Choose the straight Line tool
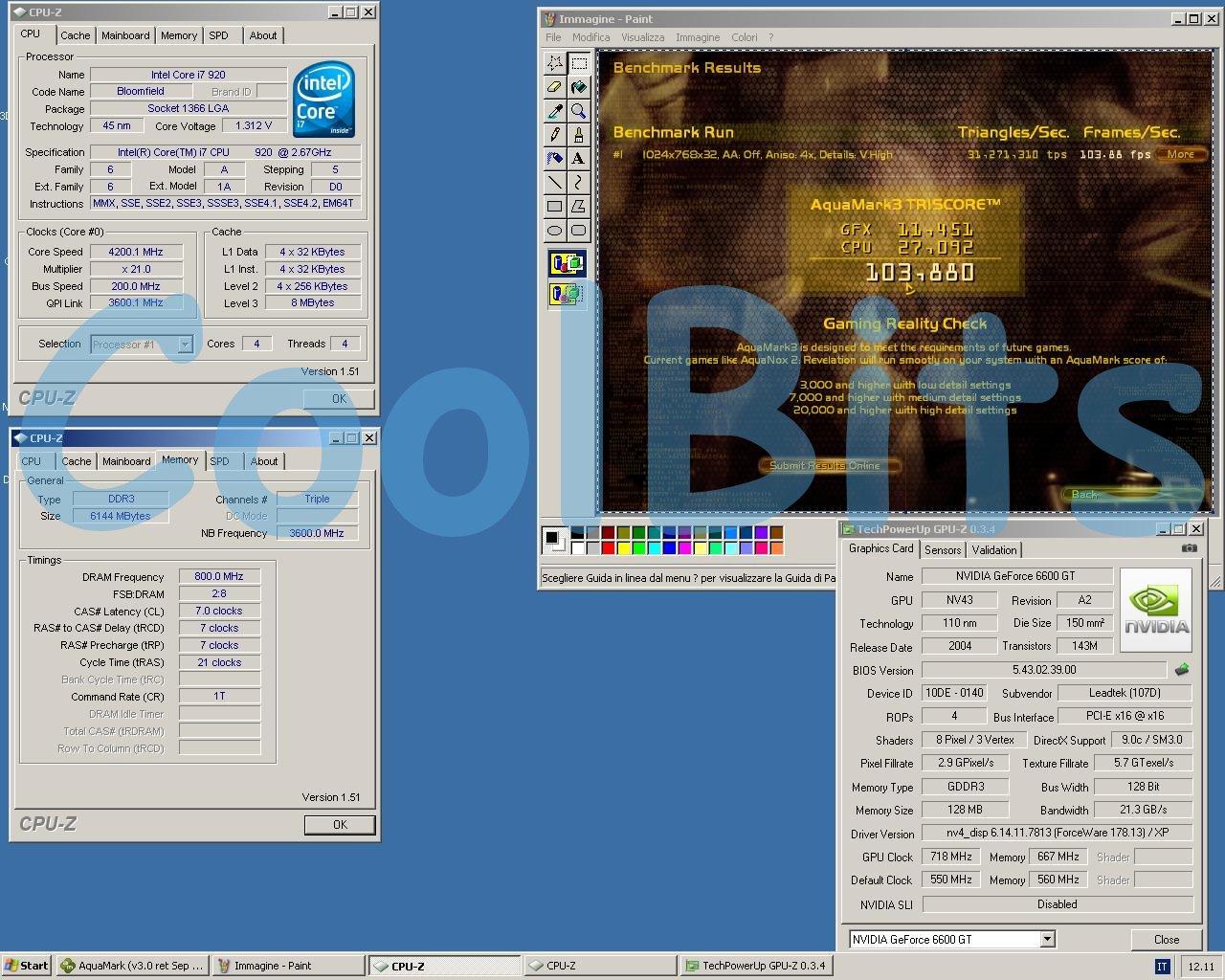 click(555, 182)
